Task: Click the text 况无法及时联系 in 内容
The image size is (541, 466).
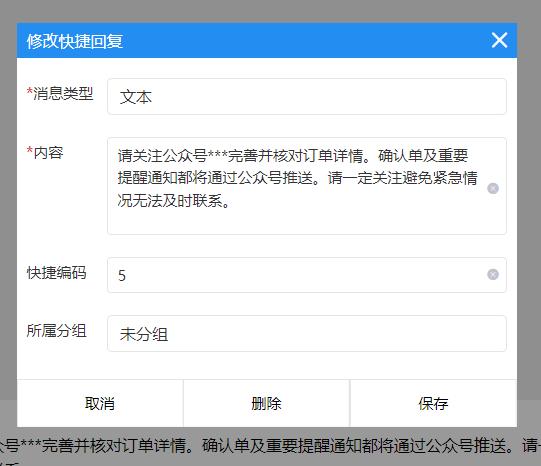Action: click(170, 201)
